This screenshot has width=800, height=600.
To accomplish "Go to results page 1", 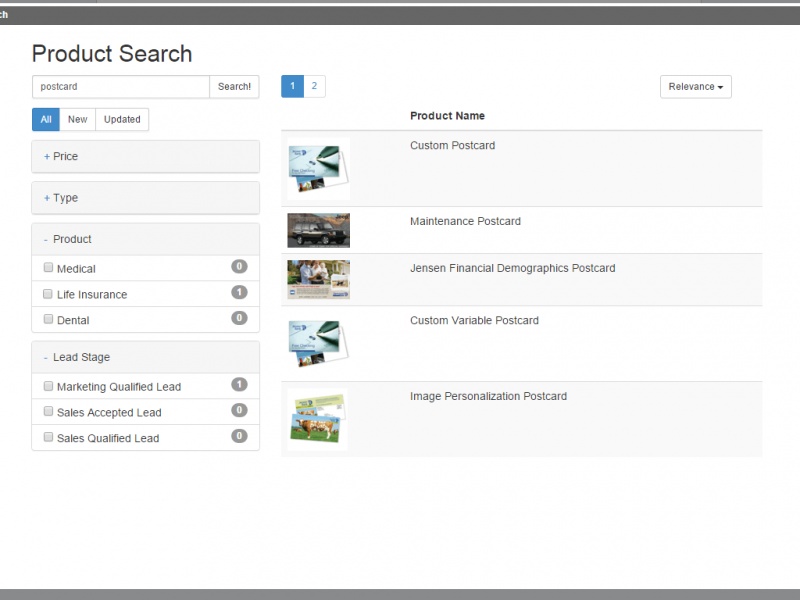I will point(292,86).
